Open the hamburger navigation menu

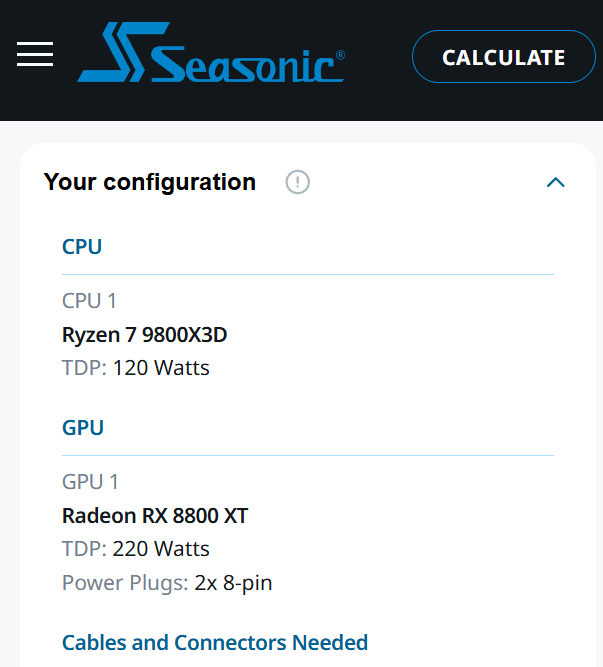pos(35,55)
